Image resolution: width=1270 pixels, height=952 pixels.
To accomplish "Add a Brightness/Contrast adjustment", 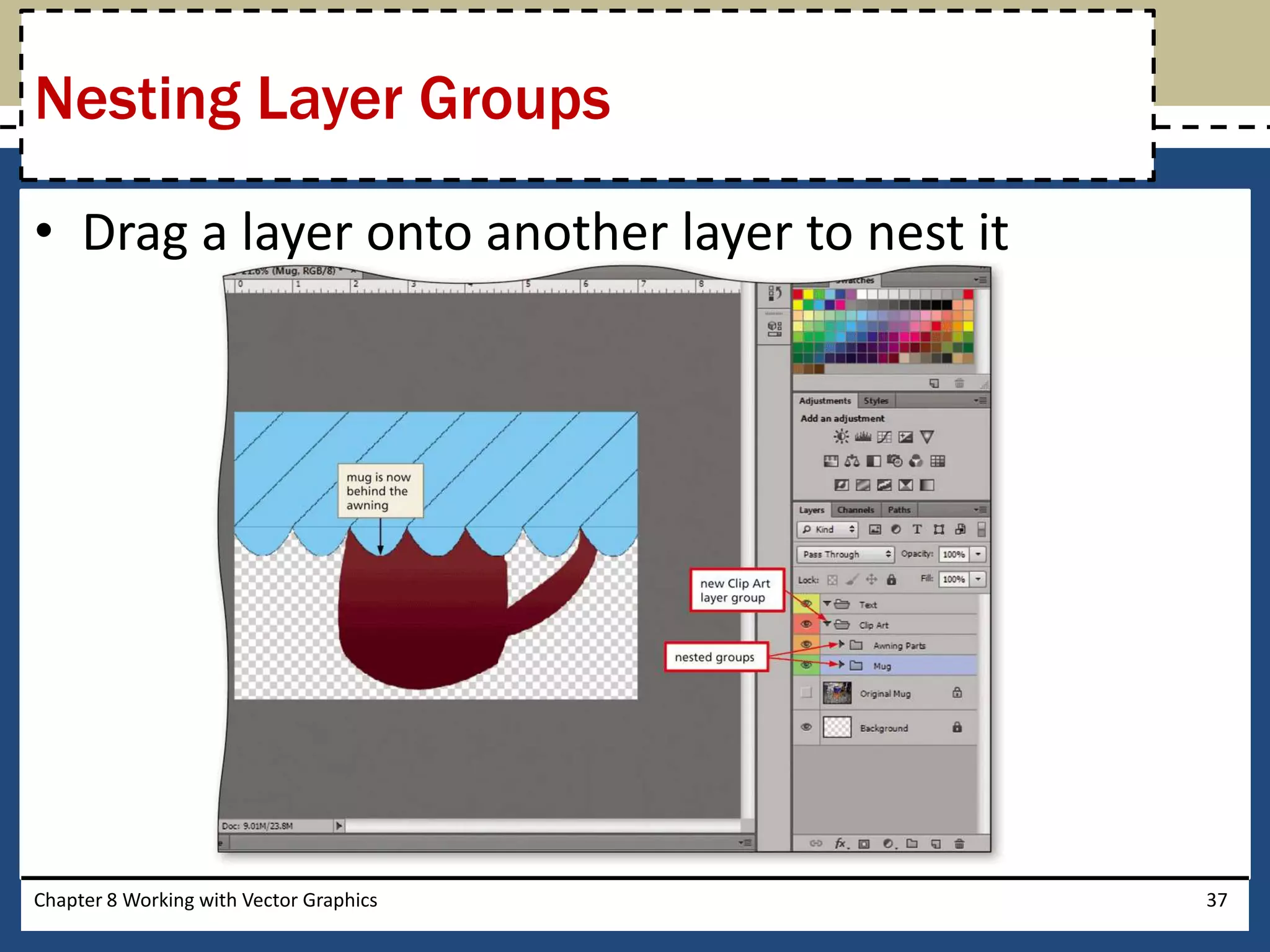I will (x=841, y=437).
